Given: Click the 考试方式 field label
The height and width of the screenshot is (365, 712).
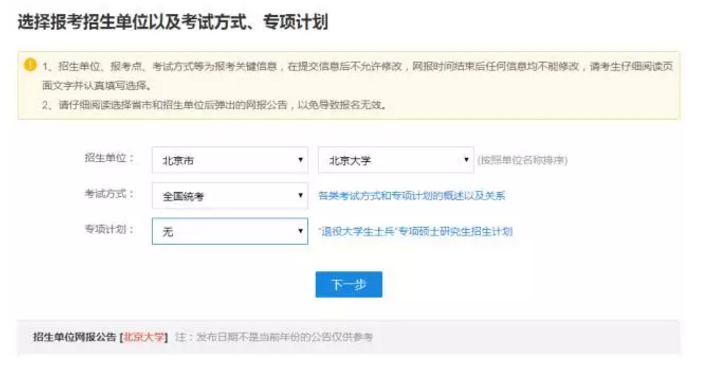Looking at the screenshot, I should point(109,194).
